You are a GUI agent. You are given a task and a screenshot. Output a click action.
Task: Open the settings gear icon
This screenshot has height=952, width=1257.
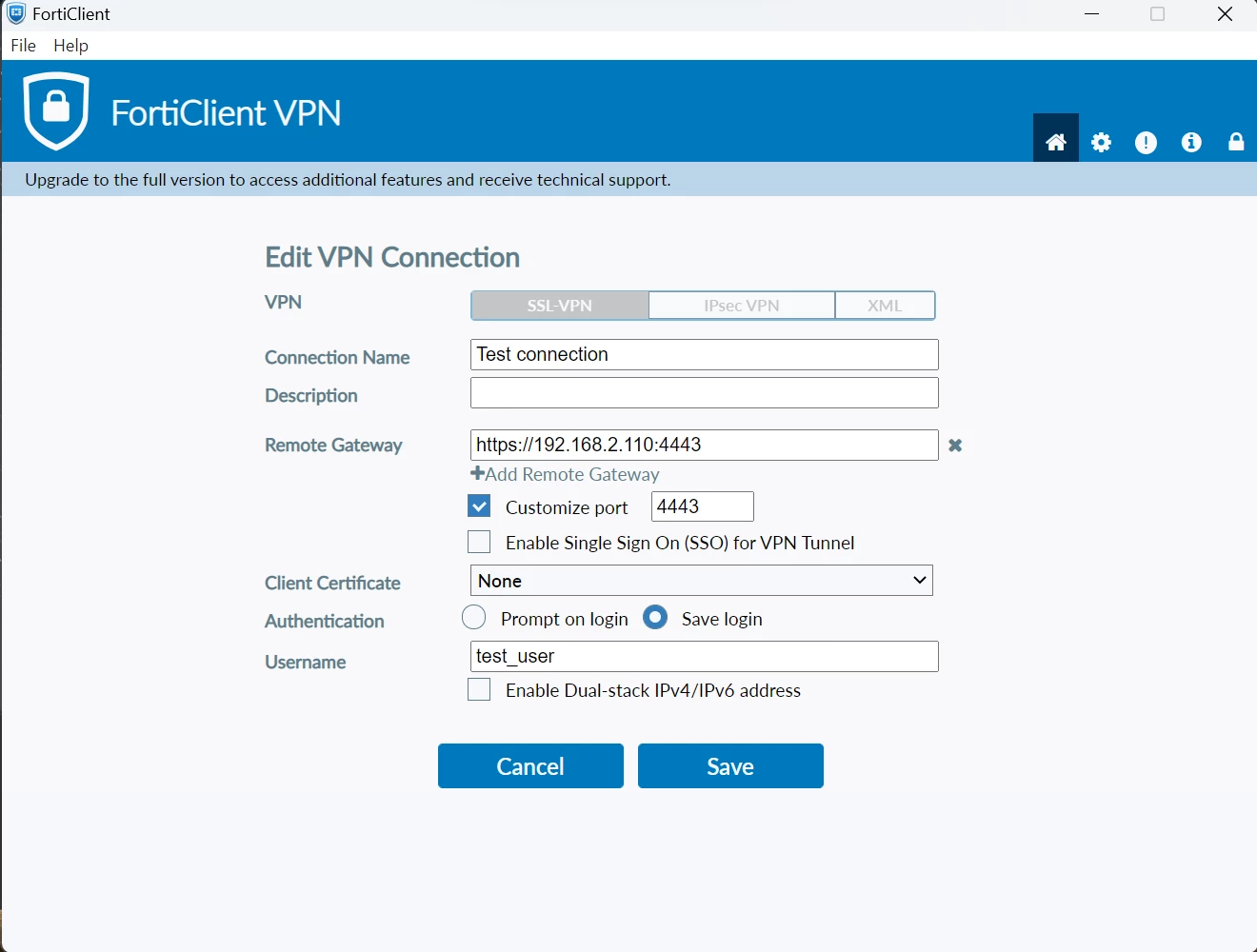tap(1101, 142)
